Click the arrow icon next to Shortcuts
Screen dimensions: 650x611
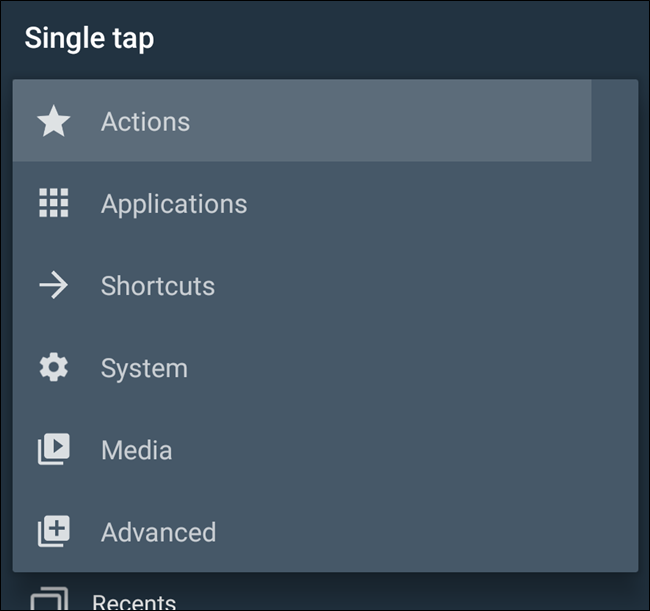[x=53, y=286]
